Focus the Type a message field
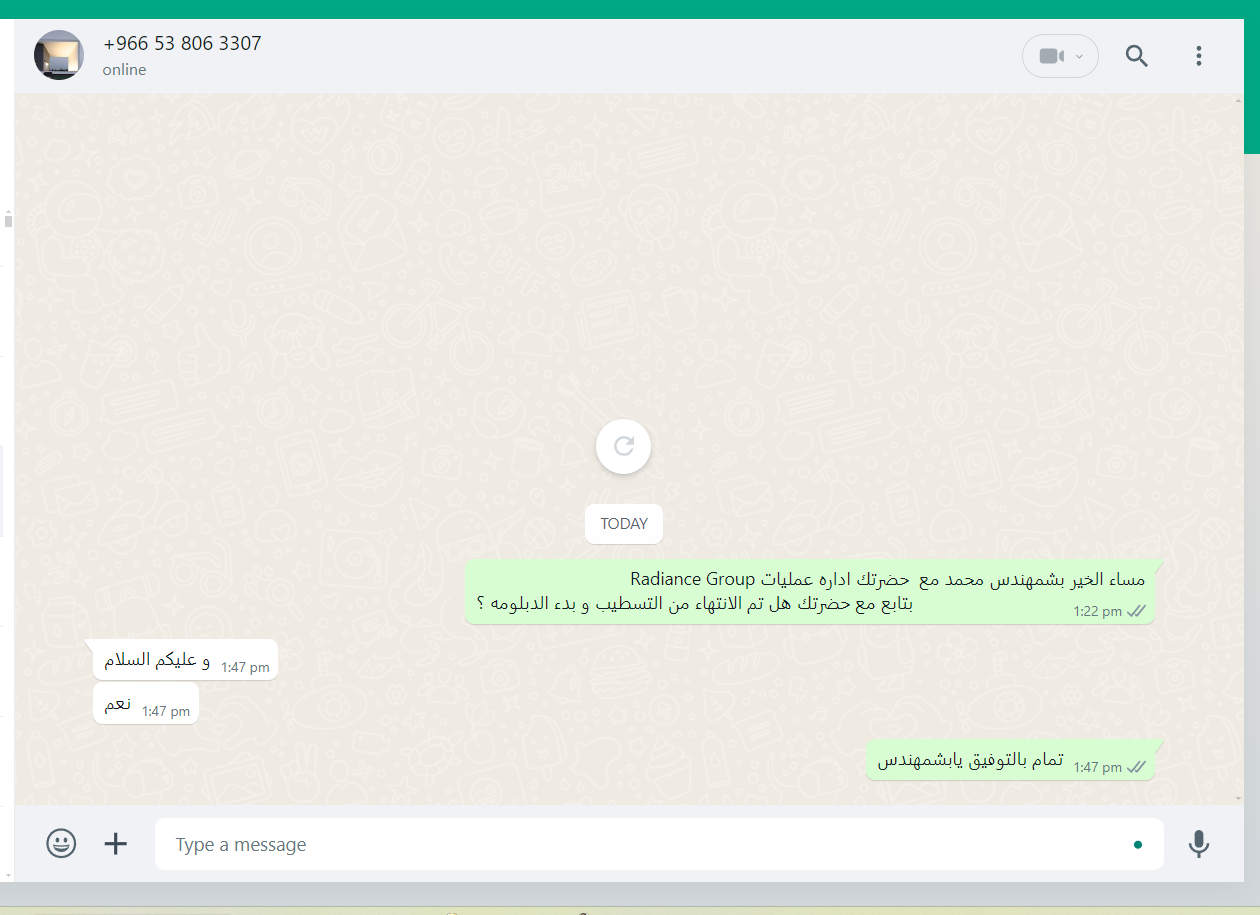The image size is (1260, 915). pyautogui.click(x=659, y=844)
